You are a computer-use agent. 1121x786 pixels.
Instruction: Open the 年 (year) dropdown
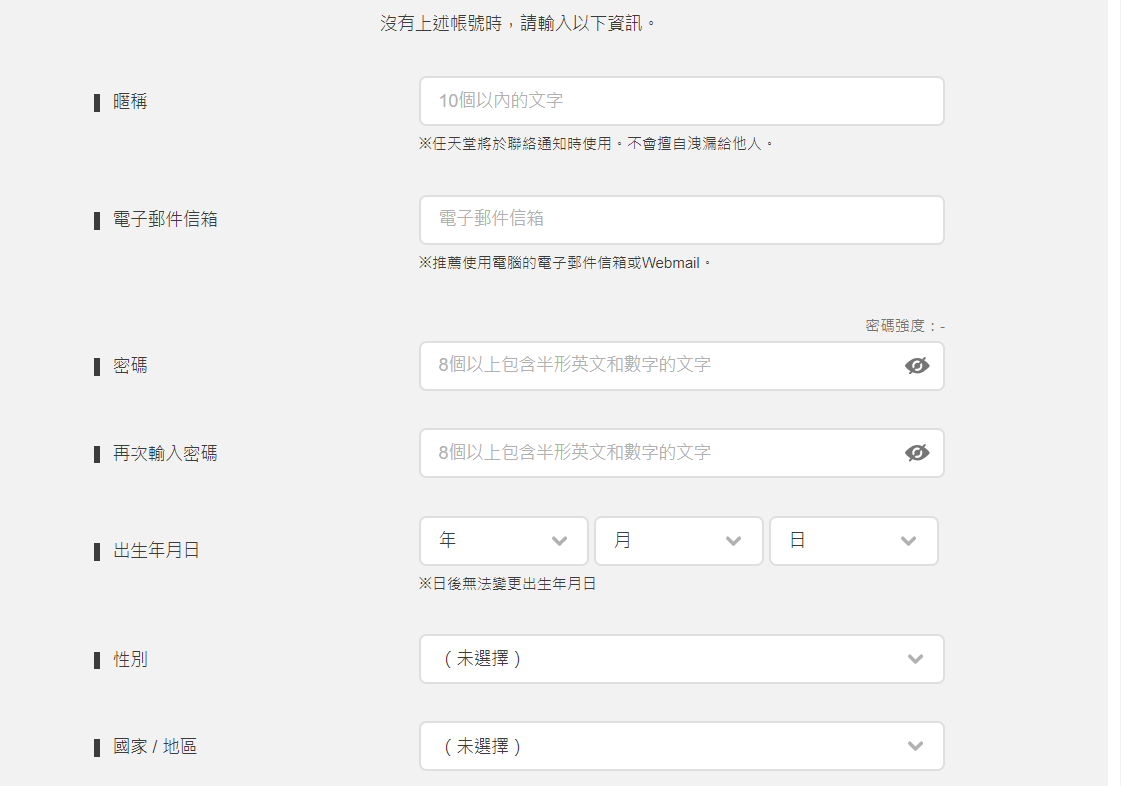click(x=503, y=540)
